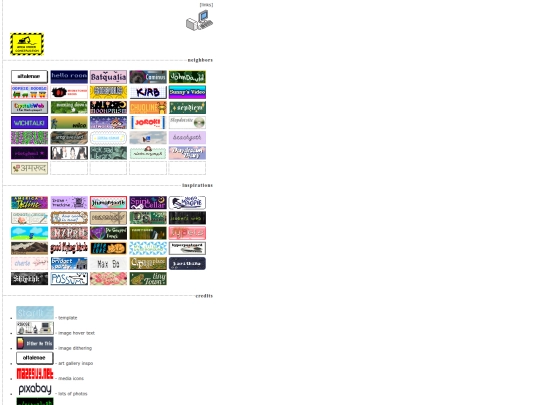Image resolution: width=540 pixels, height=405 pixels.
Task: Click the brown mountains landscape button
Action: tap(30, 248)
